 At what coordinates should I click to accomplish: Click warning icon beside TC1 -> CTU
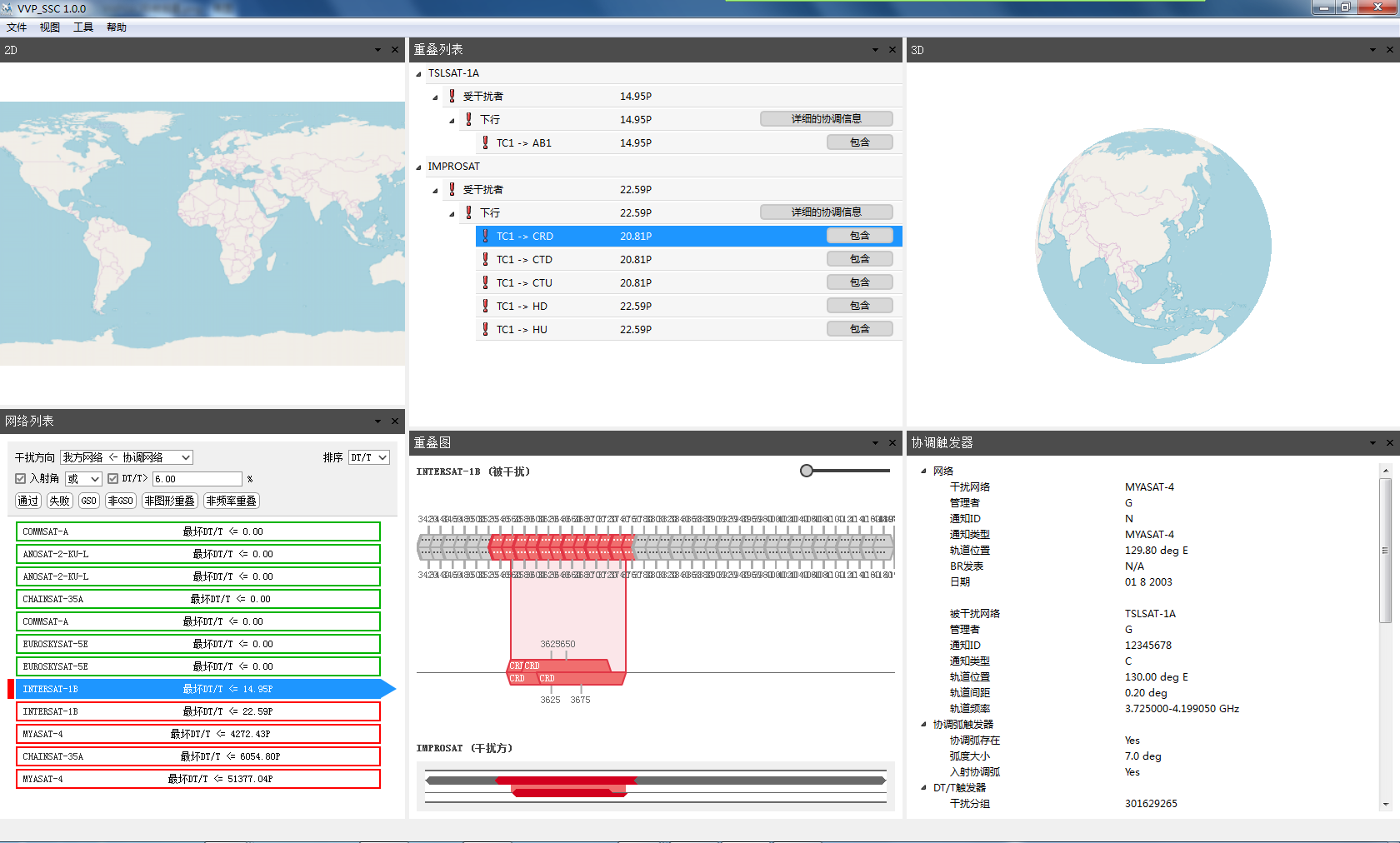point(486,282)
